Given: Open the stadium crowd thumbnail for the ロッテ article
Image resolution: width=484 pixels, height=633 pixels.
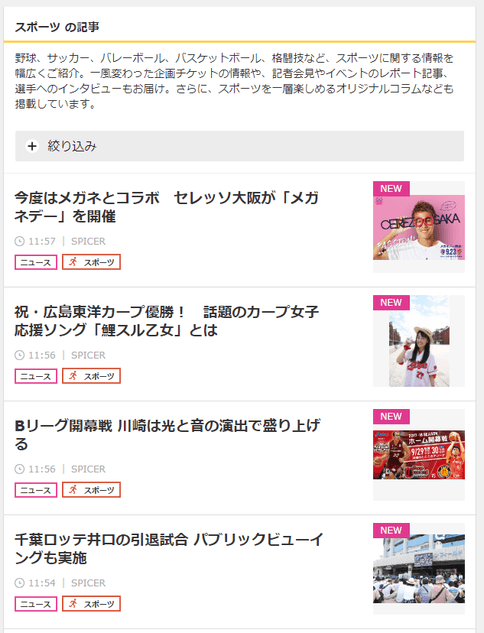Looking at the screenshot, I should click(419, 569).
